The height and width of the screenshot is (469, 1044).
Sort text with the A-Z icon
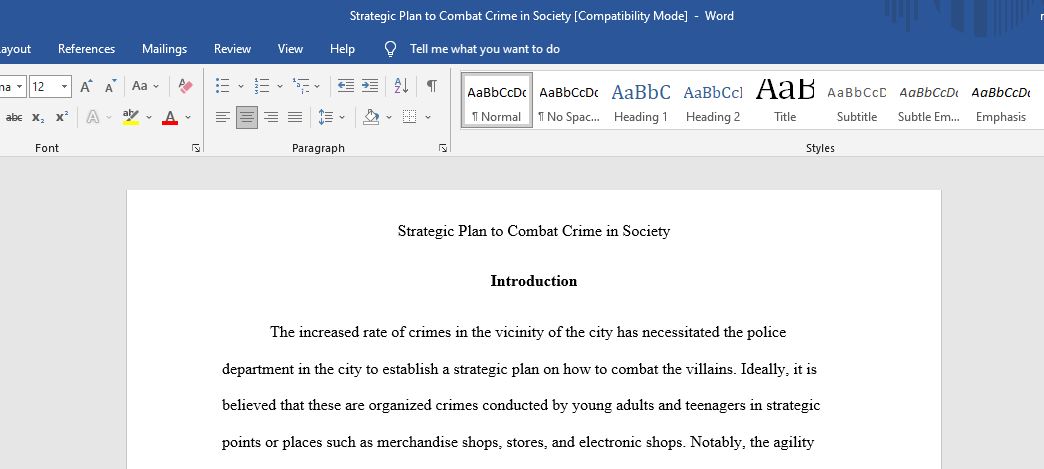(x=401, y=86)
